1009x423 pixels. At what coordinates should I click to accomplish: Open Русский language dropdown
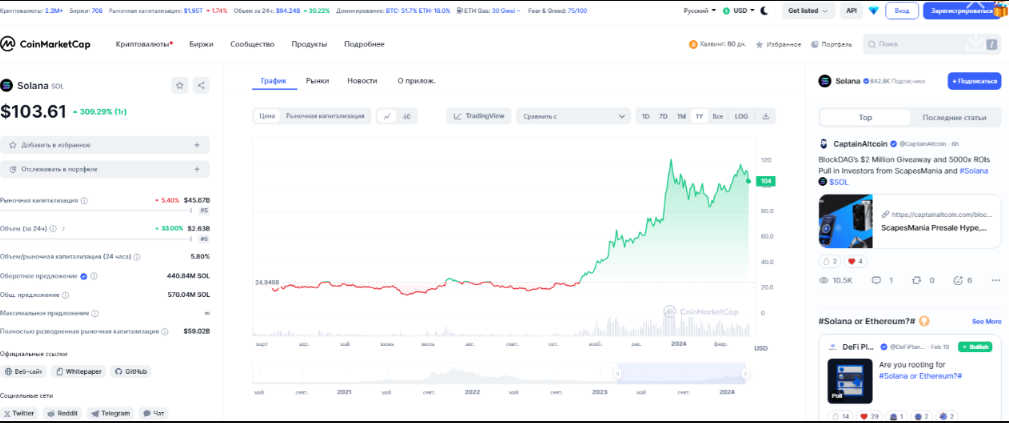click(699, 11)
